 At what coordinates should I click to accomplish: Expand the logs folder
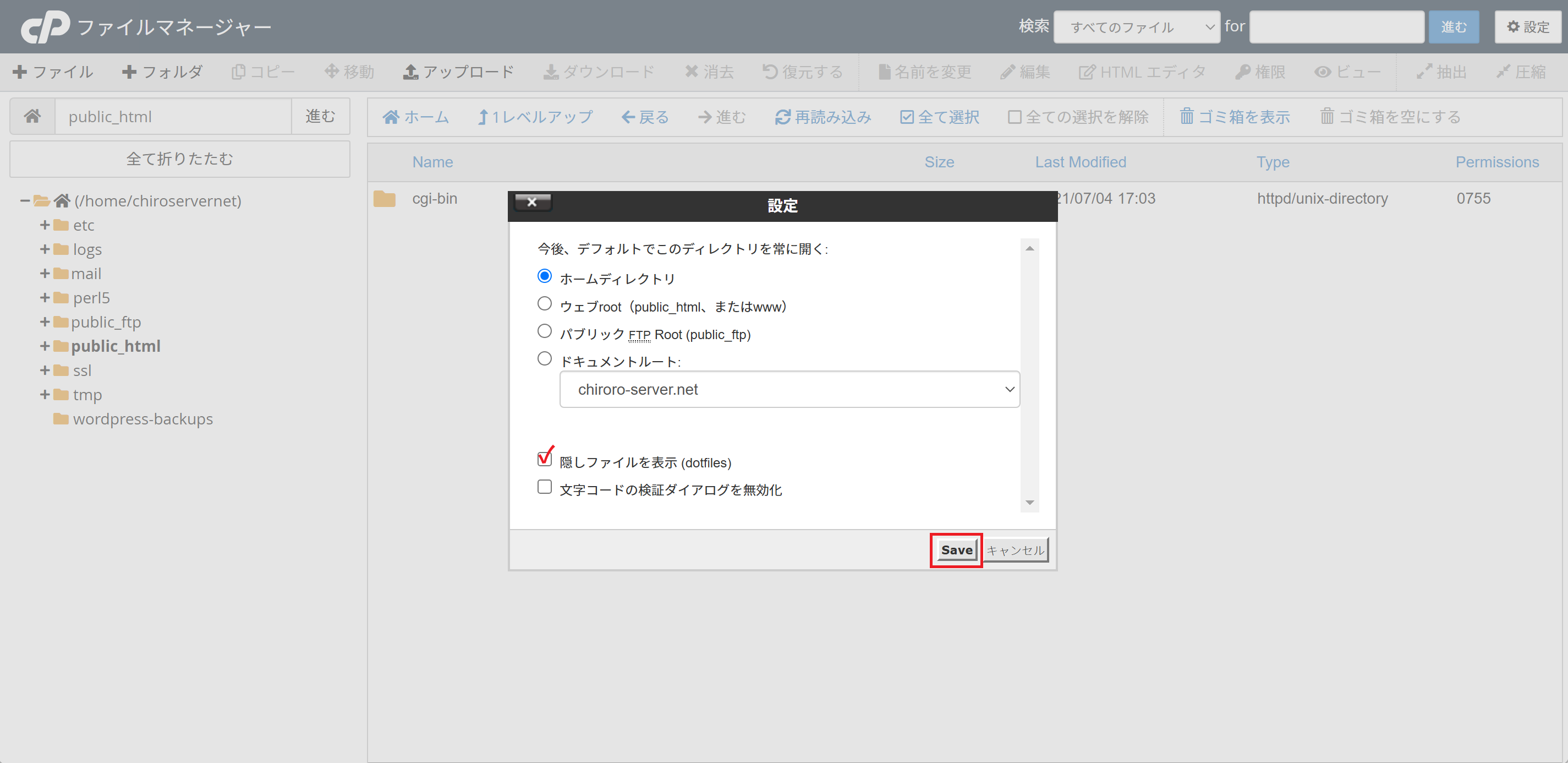click(45, 249)
